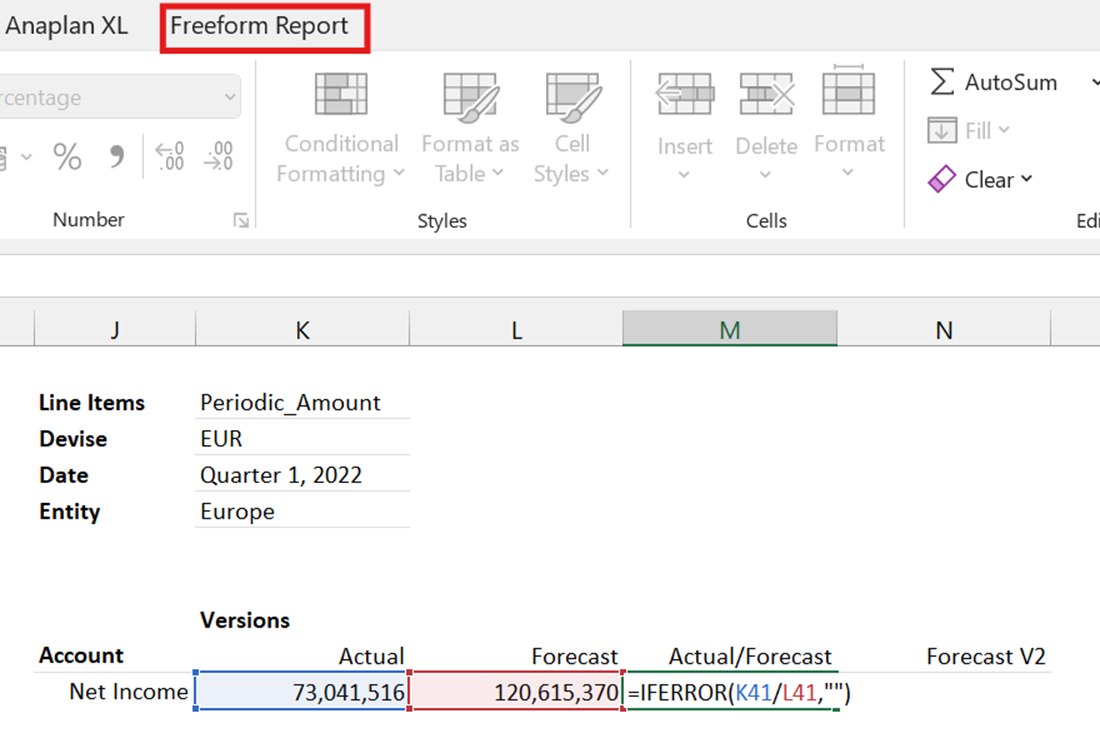Click the AutoSum sigma icon

[942, 81]
